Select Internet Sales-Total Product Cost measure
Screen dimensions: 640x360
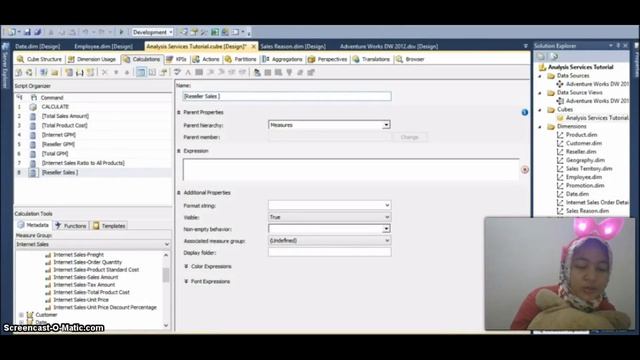click(x=91, y=292)
